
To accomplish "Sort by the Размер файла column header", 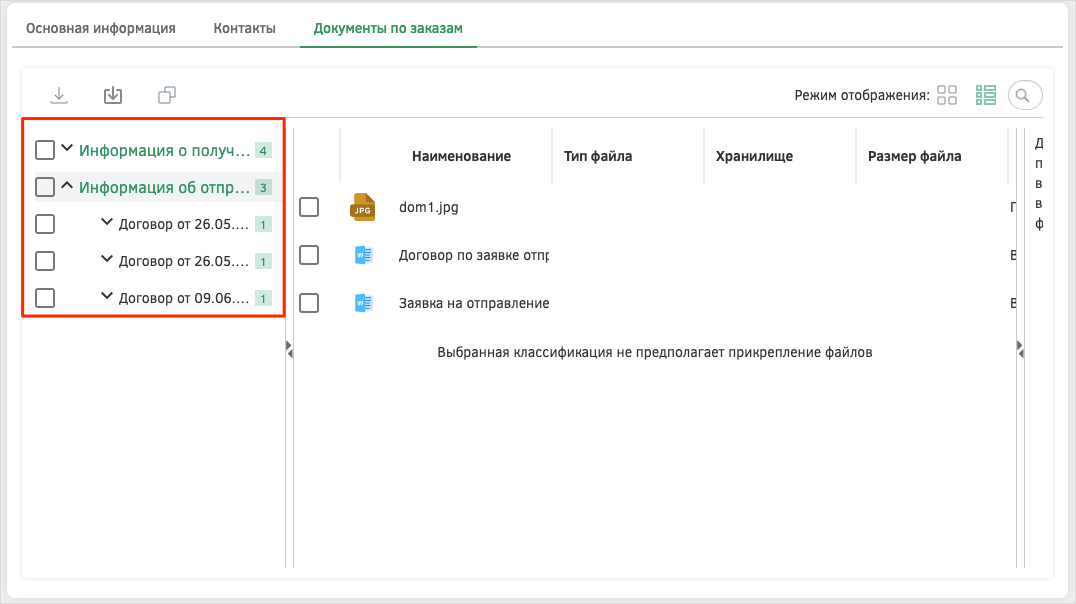I will 914,156.
